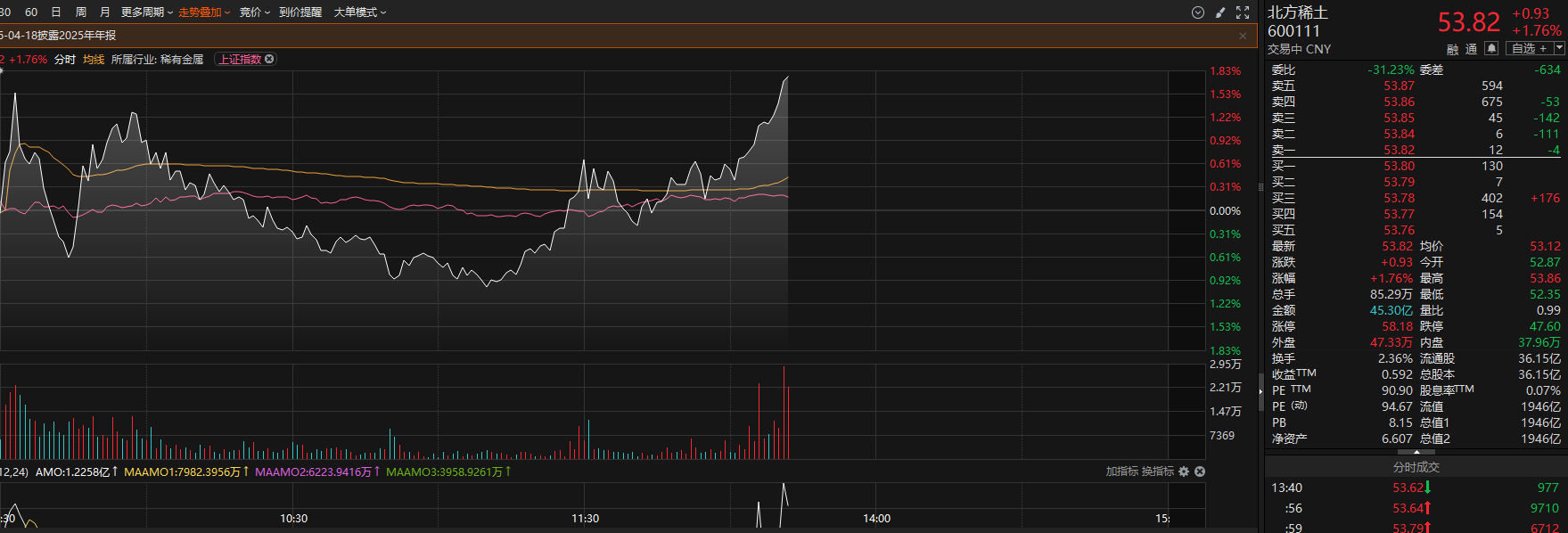Click 跌停 limit-down price 47.60
1568x533 pixels.
(x=1545, y=326)
